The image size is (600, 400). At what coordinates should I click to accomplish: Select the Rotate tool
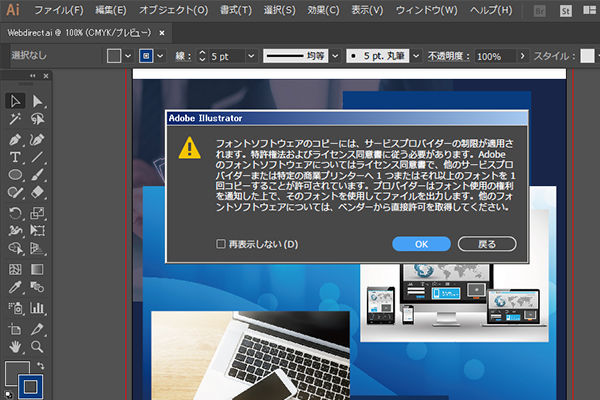pos(15,213)
